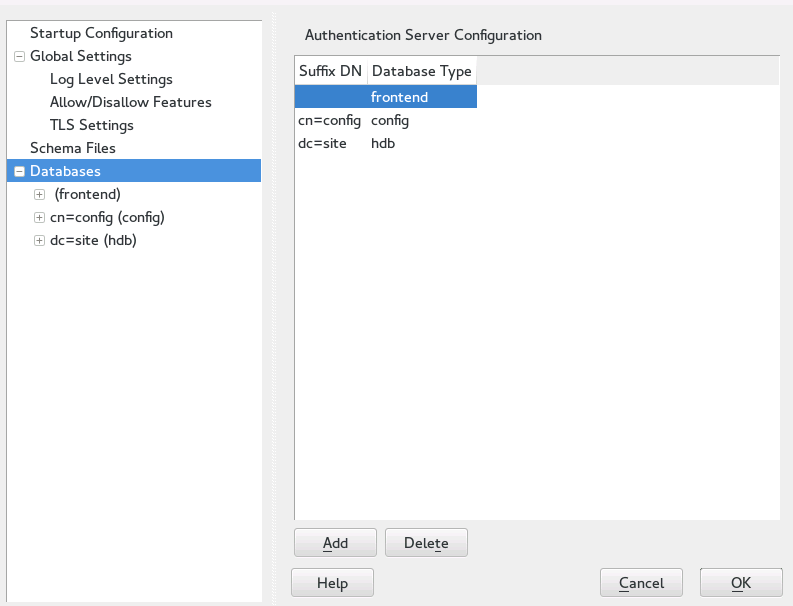
Task: Select Startup Configuration in the tree
Action: [x=101, y=34]
